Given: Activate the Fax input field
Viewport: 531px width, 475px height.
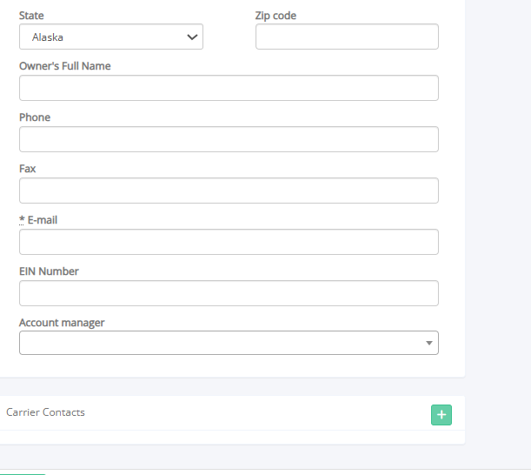Looking at the screenshot, I should coord(229,191).
